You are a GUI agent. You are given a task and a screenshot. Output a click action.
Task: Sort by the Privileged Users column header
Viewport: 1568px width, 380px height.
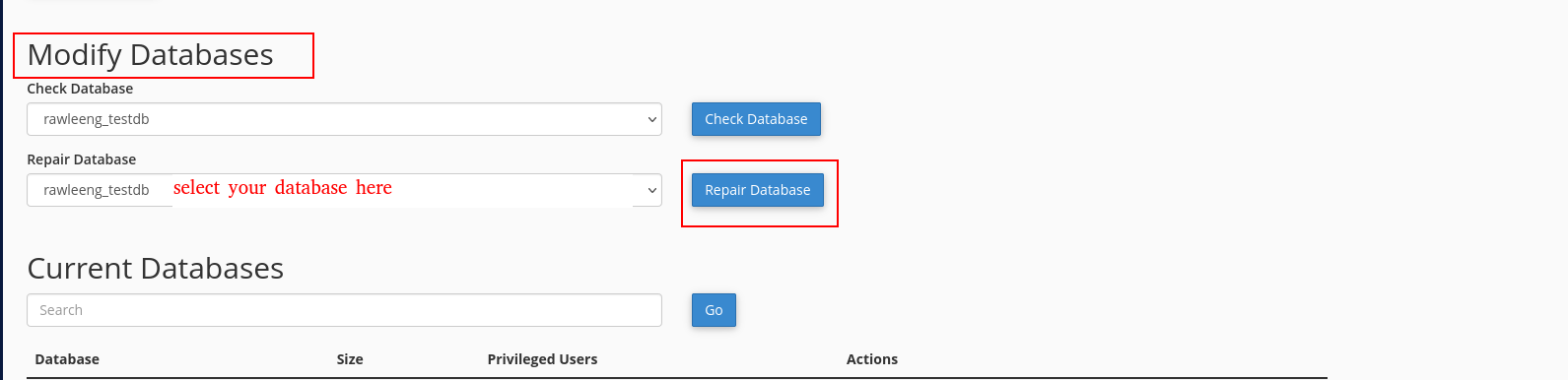[542, 359]
